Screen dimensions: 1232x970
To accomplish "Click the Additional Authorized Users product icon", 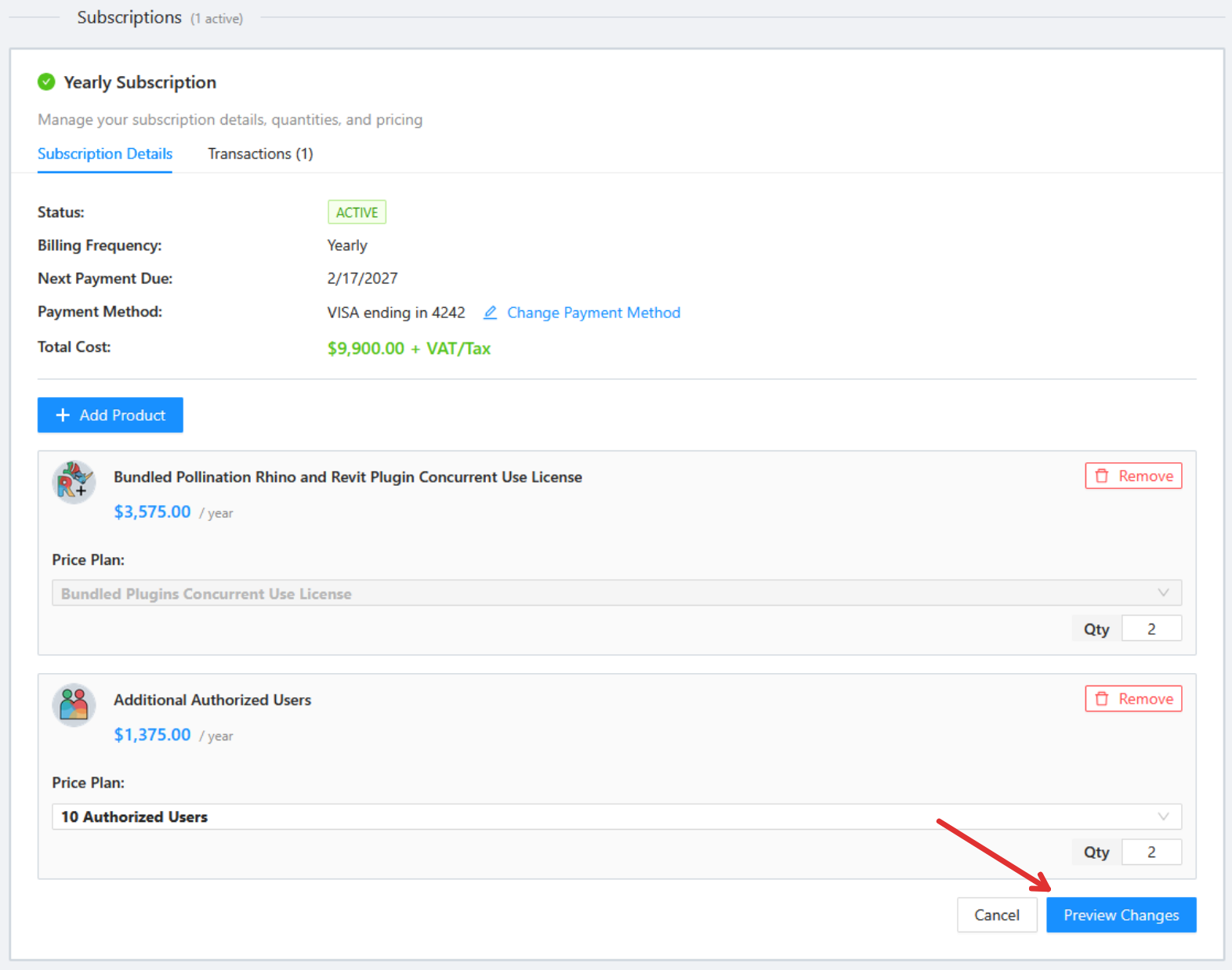I will pos(74,704).
